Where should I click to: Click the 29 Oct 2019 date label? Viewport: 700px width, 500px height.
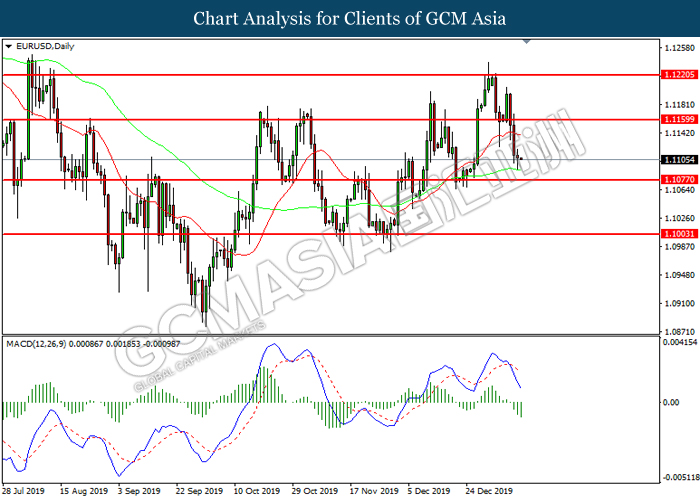pyautogui.click(x=315, y=491)
